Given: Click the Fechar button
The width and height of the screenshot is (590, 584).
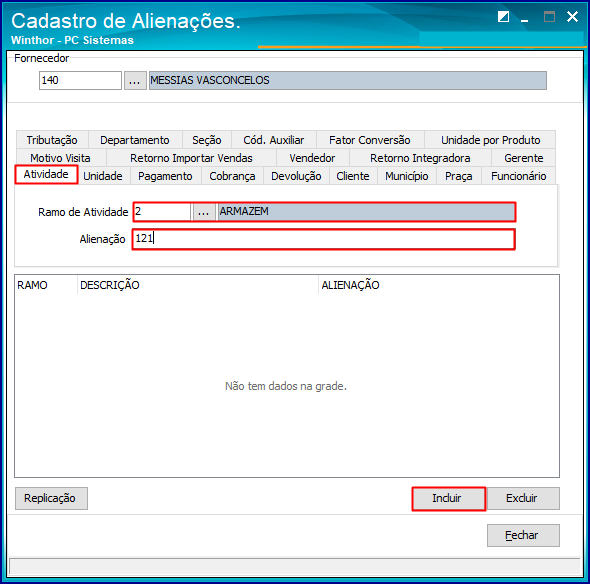Looking at the screenshot, I should pos(523,535).
